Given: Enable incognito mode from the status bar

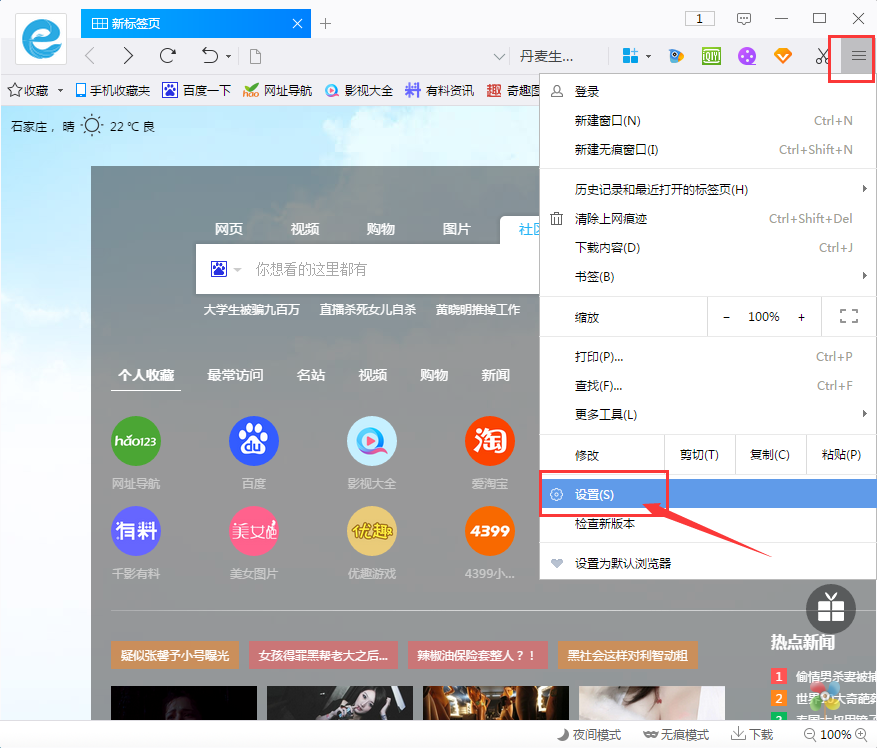Looking at the screenshot, I should pyautogui.click(x=676, y=734).
